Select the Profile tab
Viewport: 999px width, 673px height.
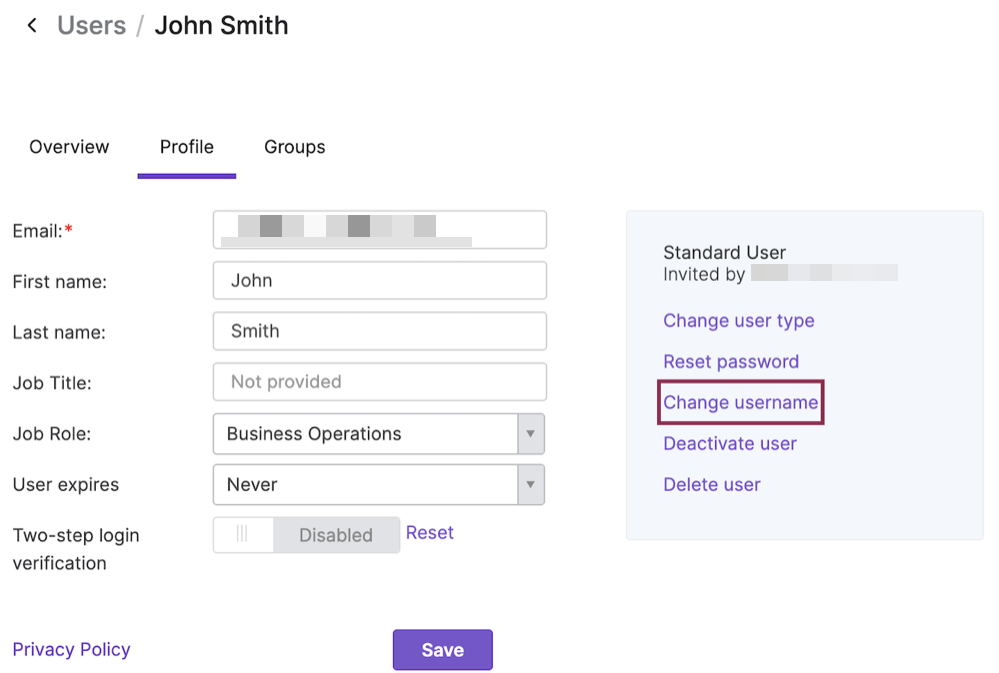click(x=186, y=146)
